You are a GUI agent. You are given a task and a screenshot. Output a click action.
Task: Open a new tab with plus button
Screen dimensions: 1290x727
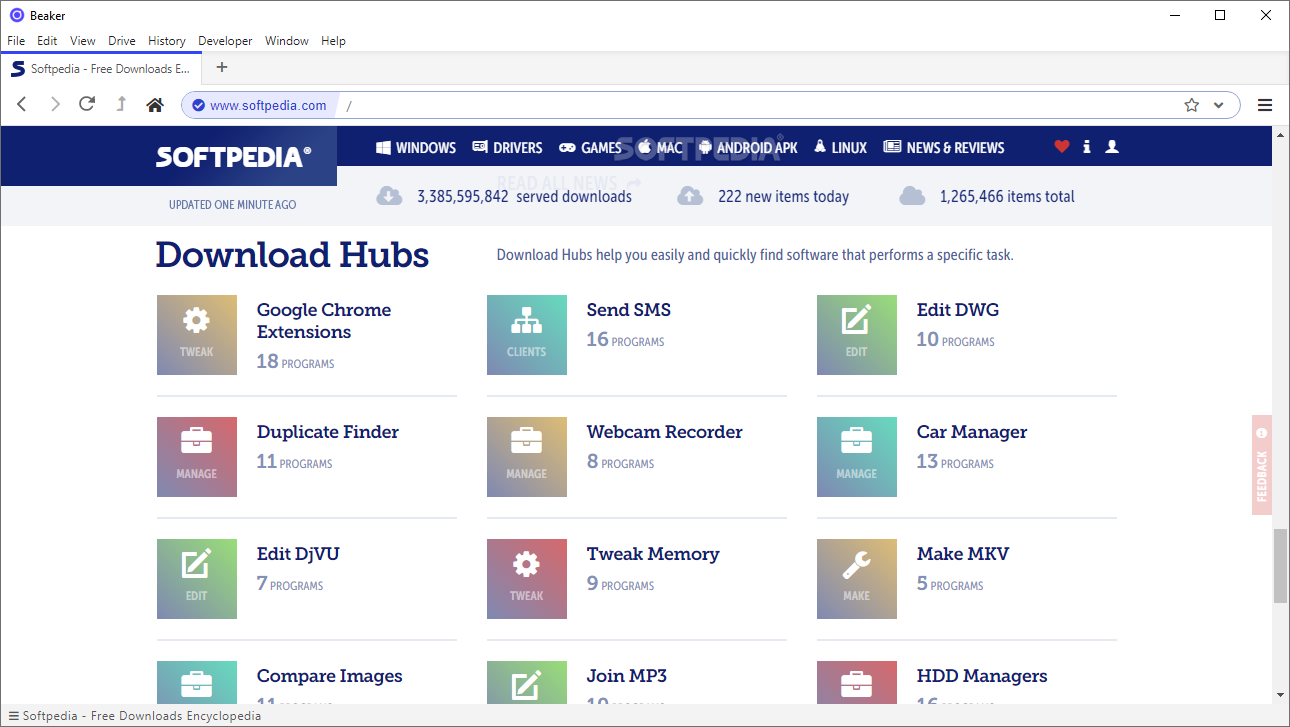coord(222,67)
